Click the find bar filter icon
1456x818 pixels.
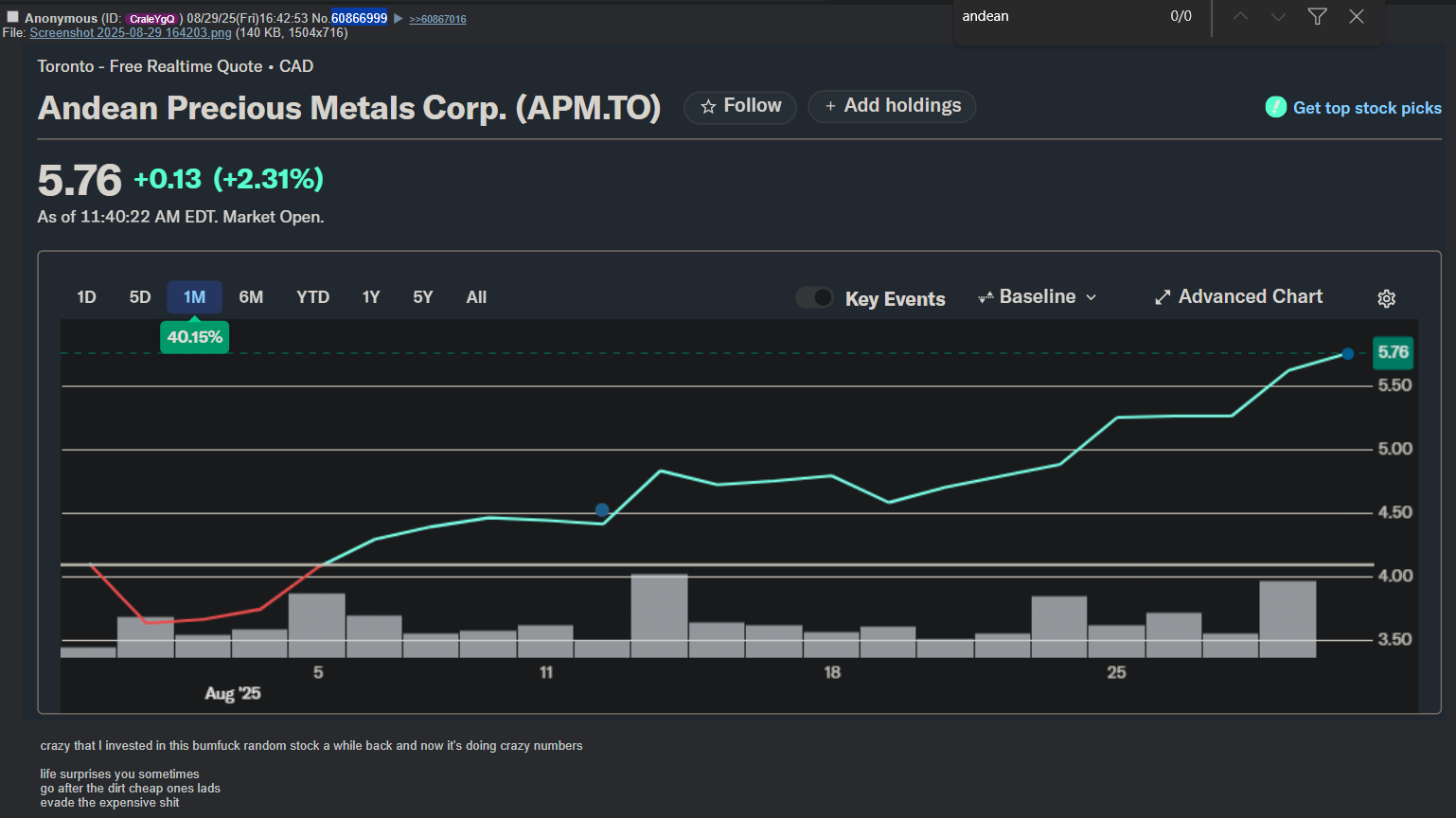click(x=1317, y=16)
